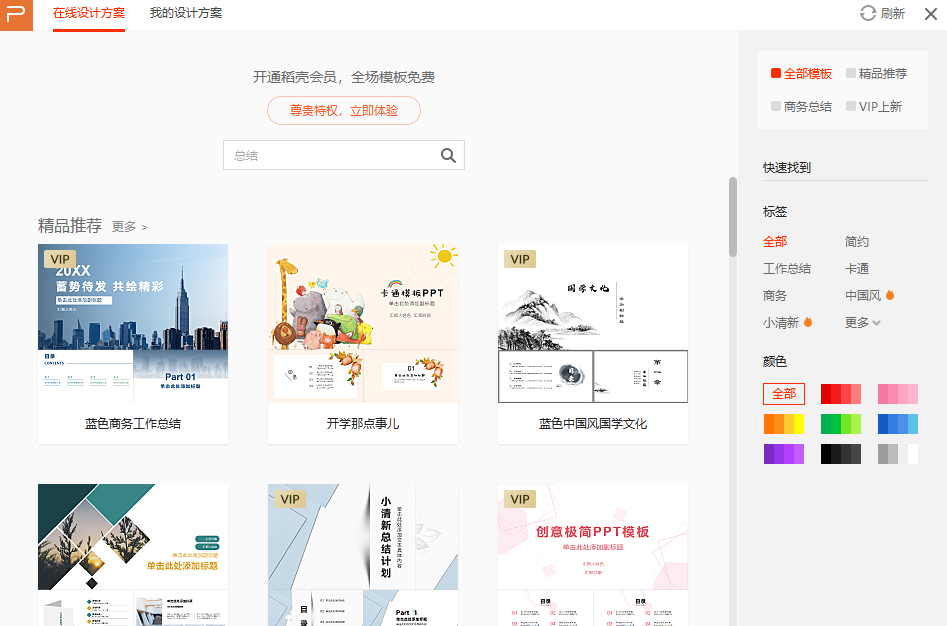Screen dimensions: 947x626
Task: Click VIP badge on 创意极简PPT模板 thumbnail
Action: click(x=520, y=499)
